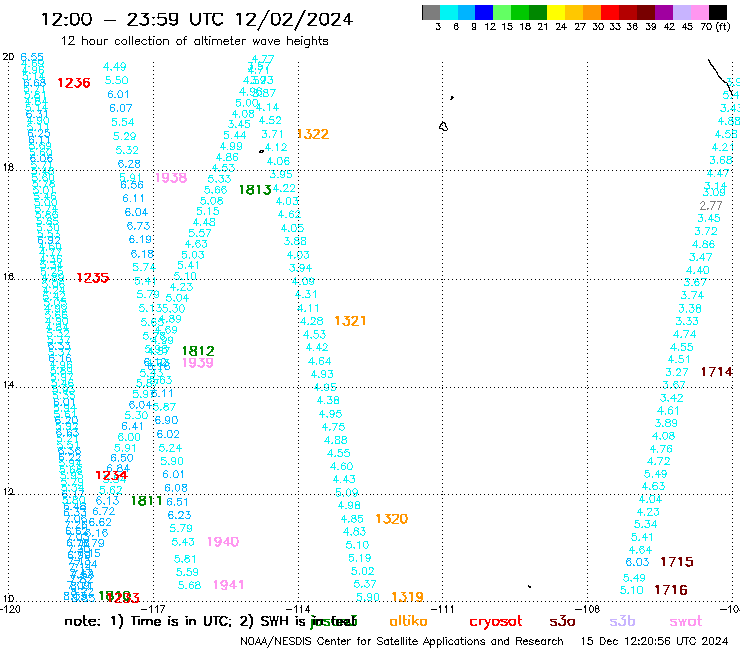Image resolution: width=740 pixels, height=650 pixels.
Task: Click the cryosat pass label 1236
Action: point(74,83)
